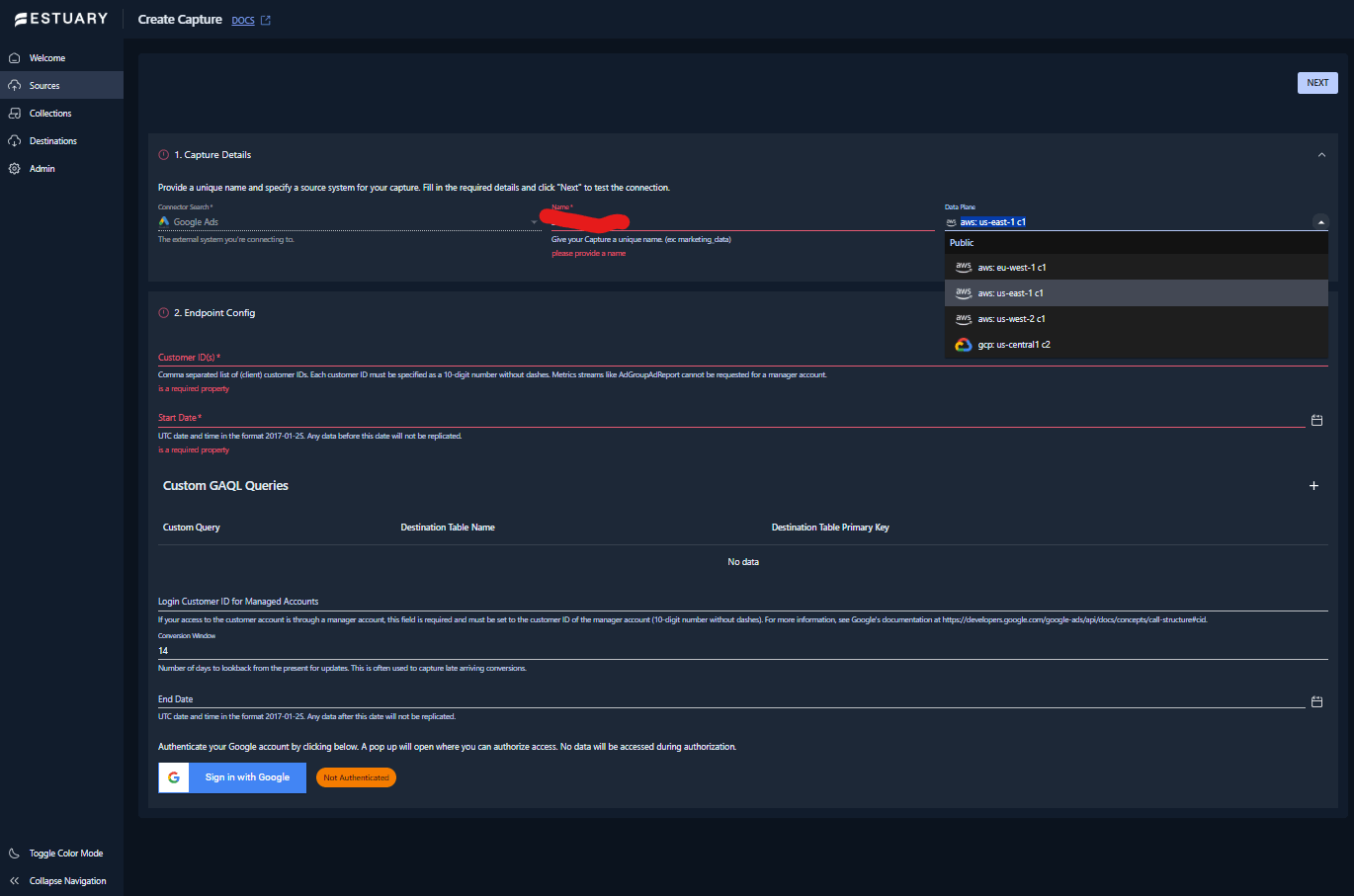
Task: Collapse the Capture Details section
Action: (x=1321, y=154)
